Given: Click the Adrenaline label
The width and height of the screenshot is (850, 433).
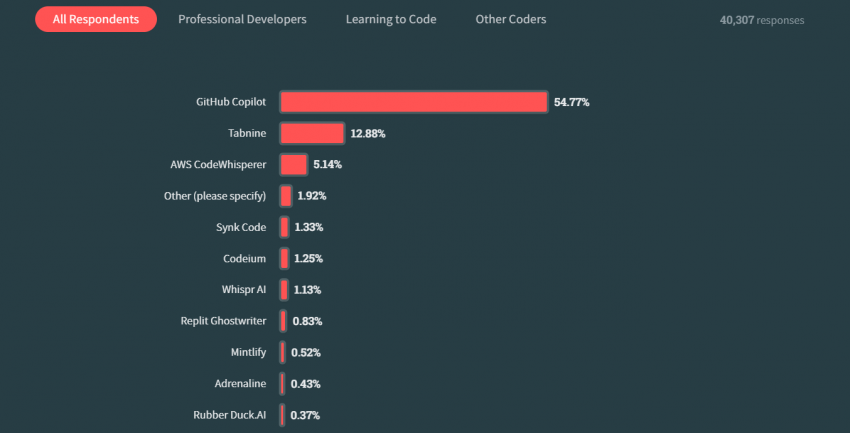Looking at the screenshot, I should point(239,384).
